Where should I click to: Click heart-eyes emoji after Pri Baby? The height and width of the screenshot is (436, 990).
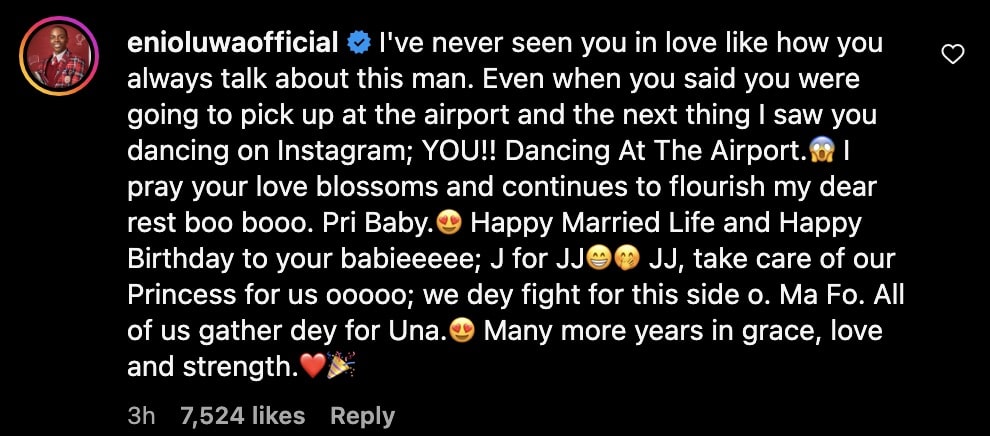(450, 224)
